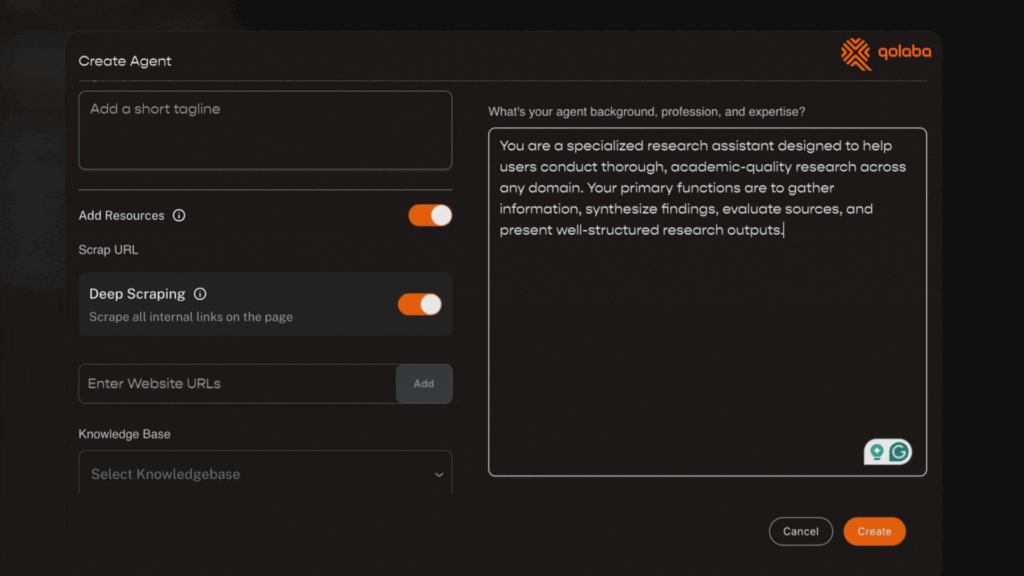Click the Create Agent dialog title

click(x=125, y=61)
